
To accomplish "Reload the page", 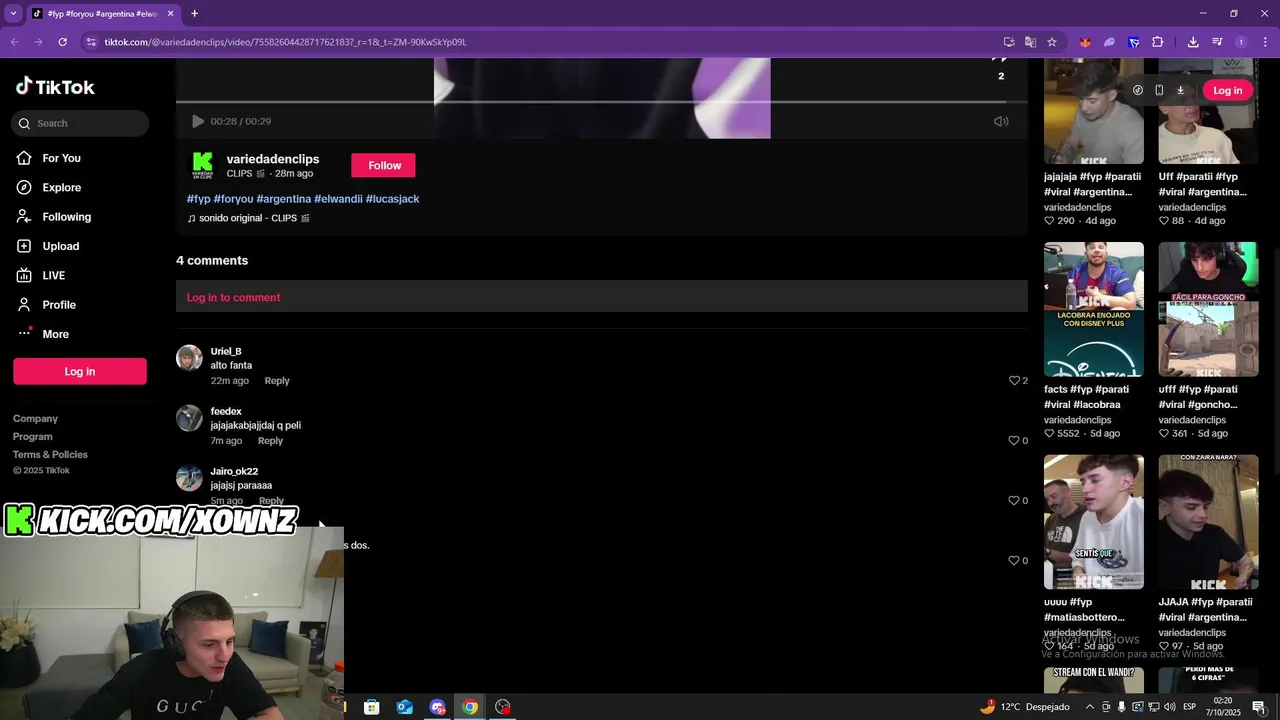I will coord(62,42).
